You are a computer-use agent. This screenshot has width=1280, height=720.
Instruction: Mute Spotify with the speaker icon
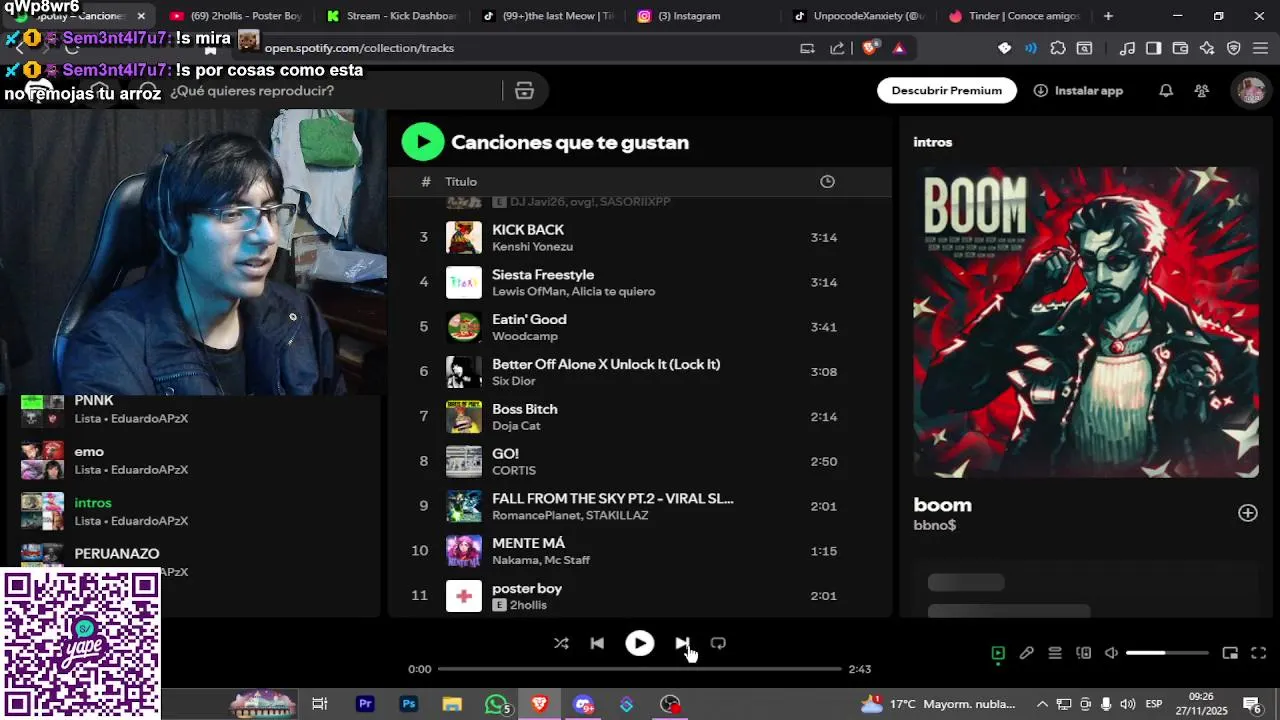coord(1111,653)
